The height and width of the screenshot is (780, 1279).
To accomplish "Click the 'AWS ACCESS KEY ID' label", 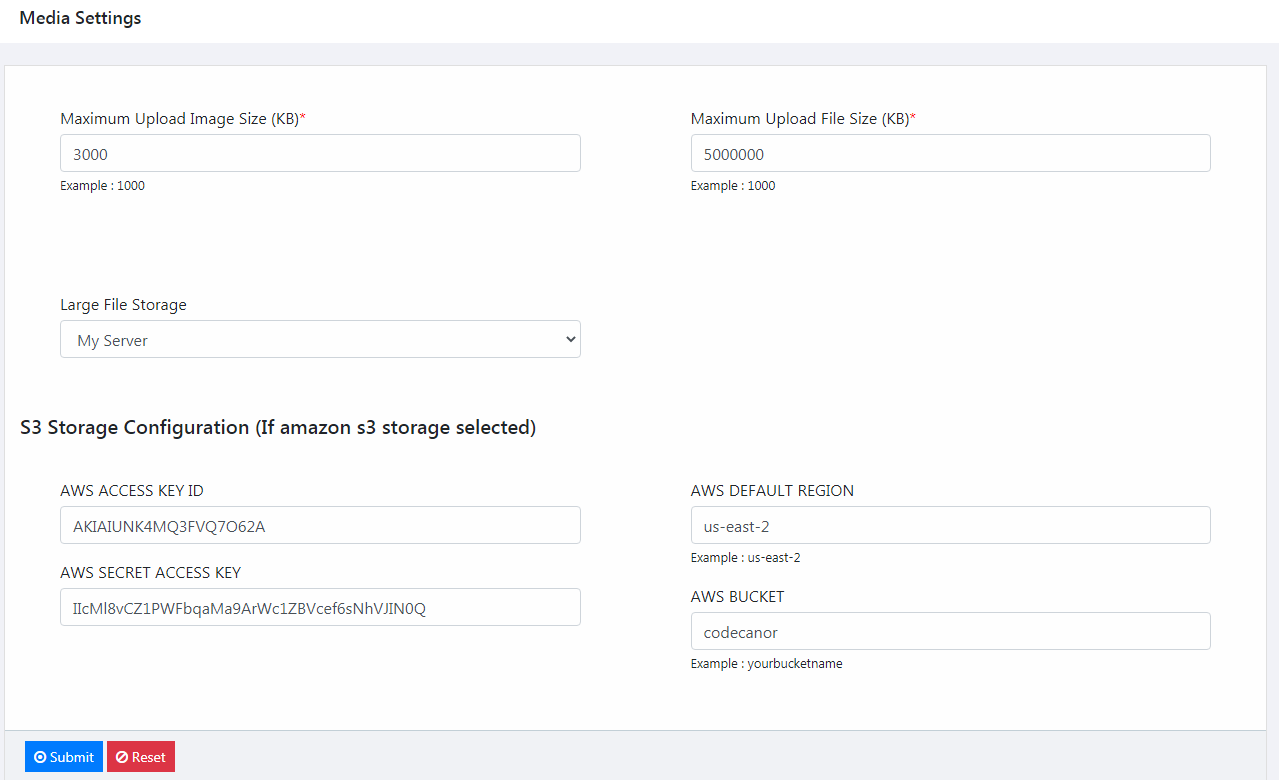I will click(x=132, y=490).
